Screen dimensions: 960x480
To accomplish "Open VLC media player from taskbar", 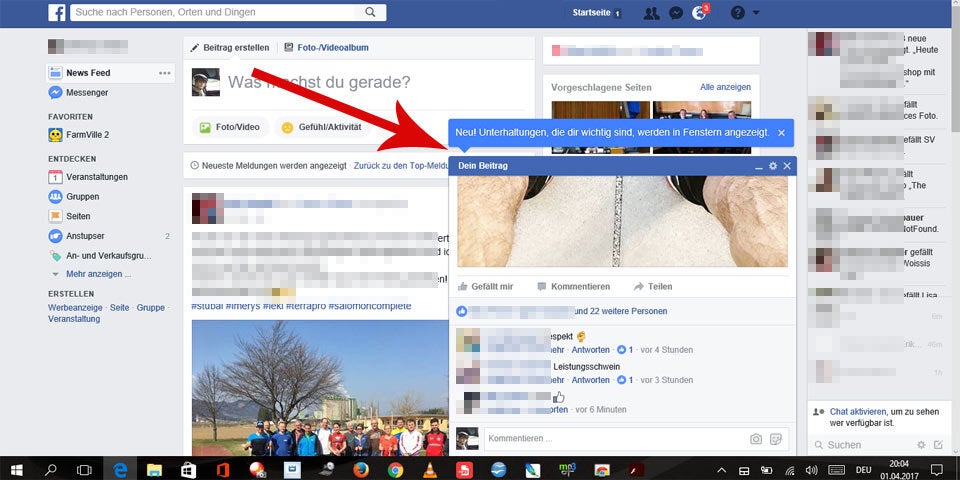I will click(x=430, y=470).
